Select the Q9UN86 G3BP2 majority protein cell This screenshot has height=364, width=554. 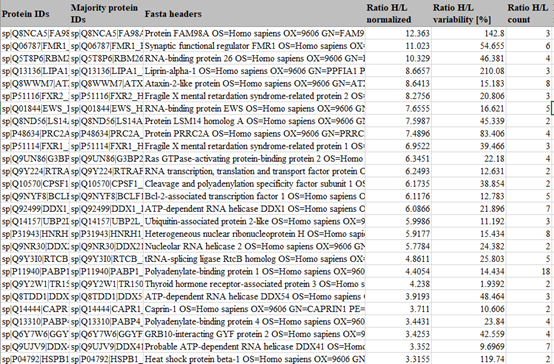pos(106,159)
